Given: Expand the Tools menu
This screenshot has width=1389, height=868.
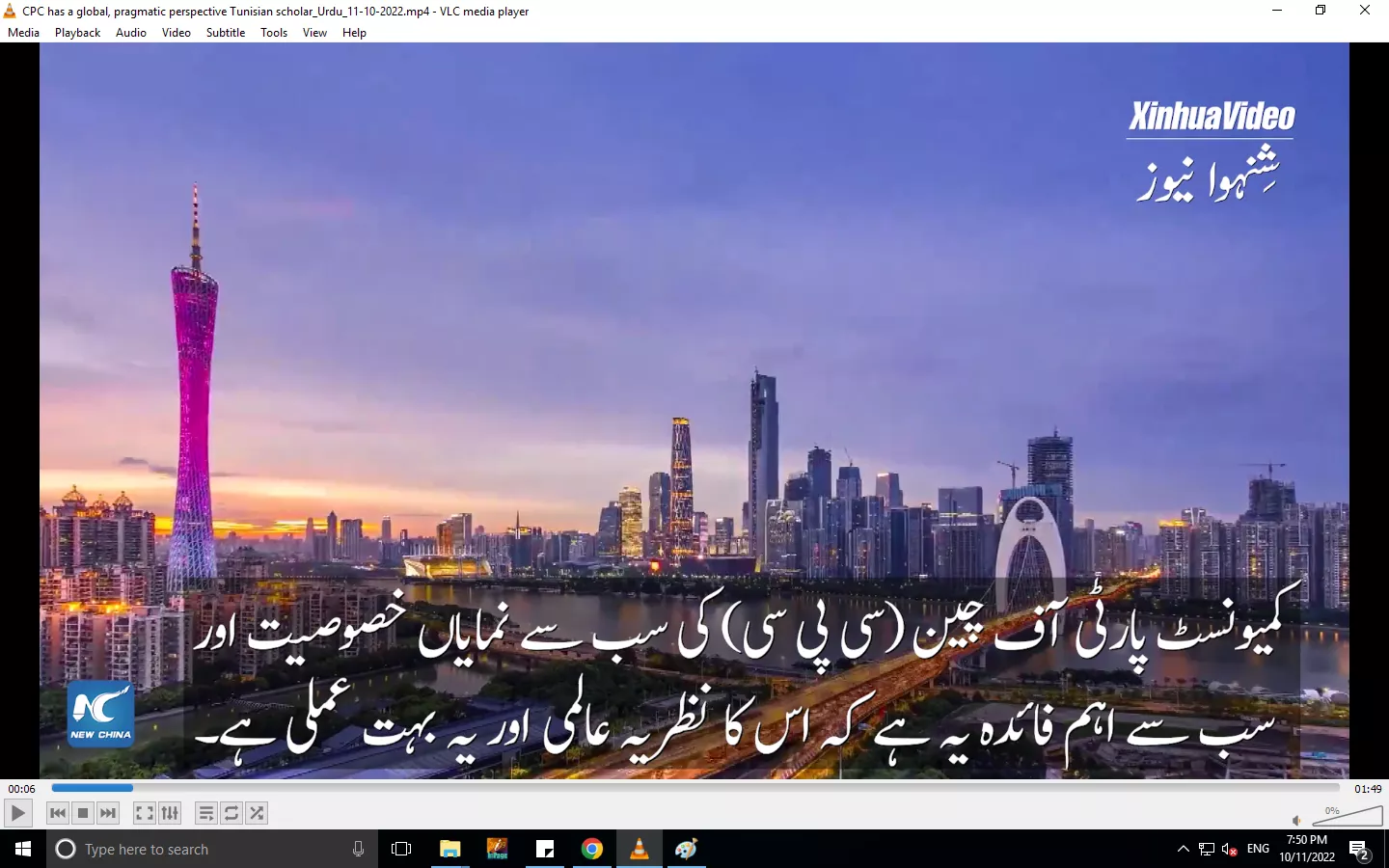Looking at the screenshot, I should [x=274, y=32].
